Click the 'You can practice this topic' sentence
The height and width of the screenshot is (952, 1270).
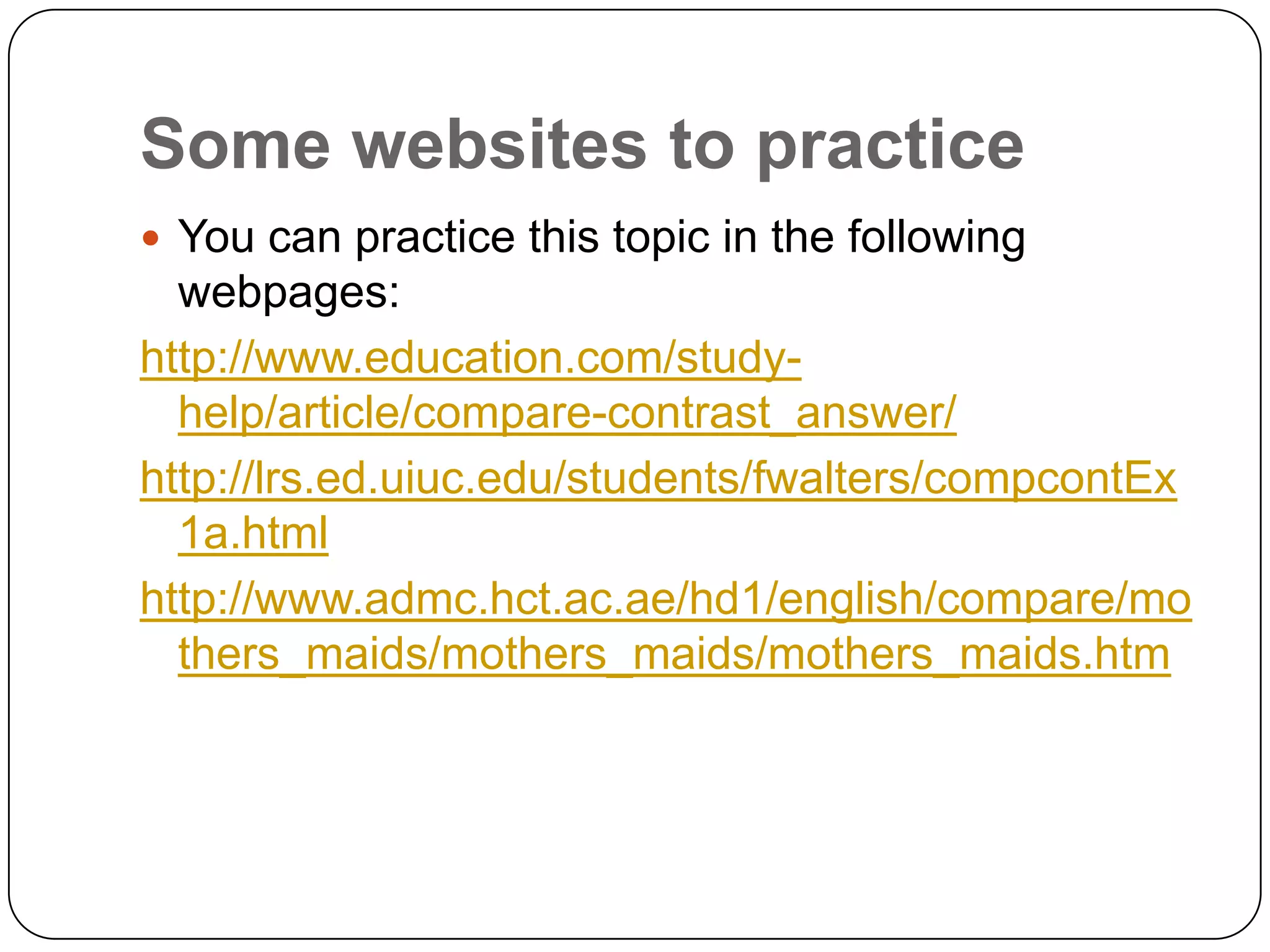pos(602,264)
